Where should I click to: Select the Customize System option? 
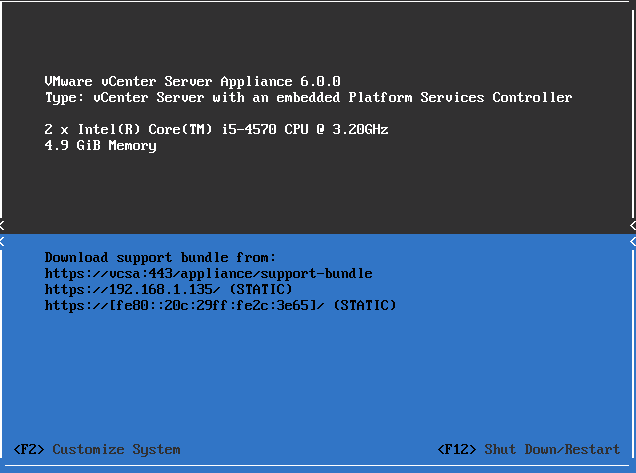tap(97, 450)
